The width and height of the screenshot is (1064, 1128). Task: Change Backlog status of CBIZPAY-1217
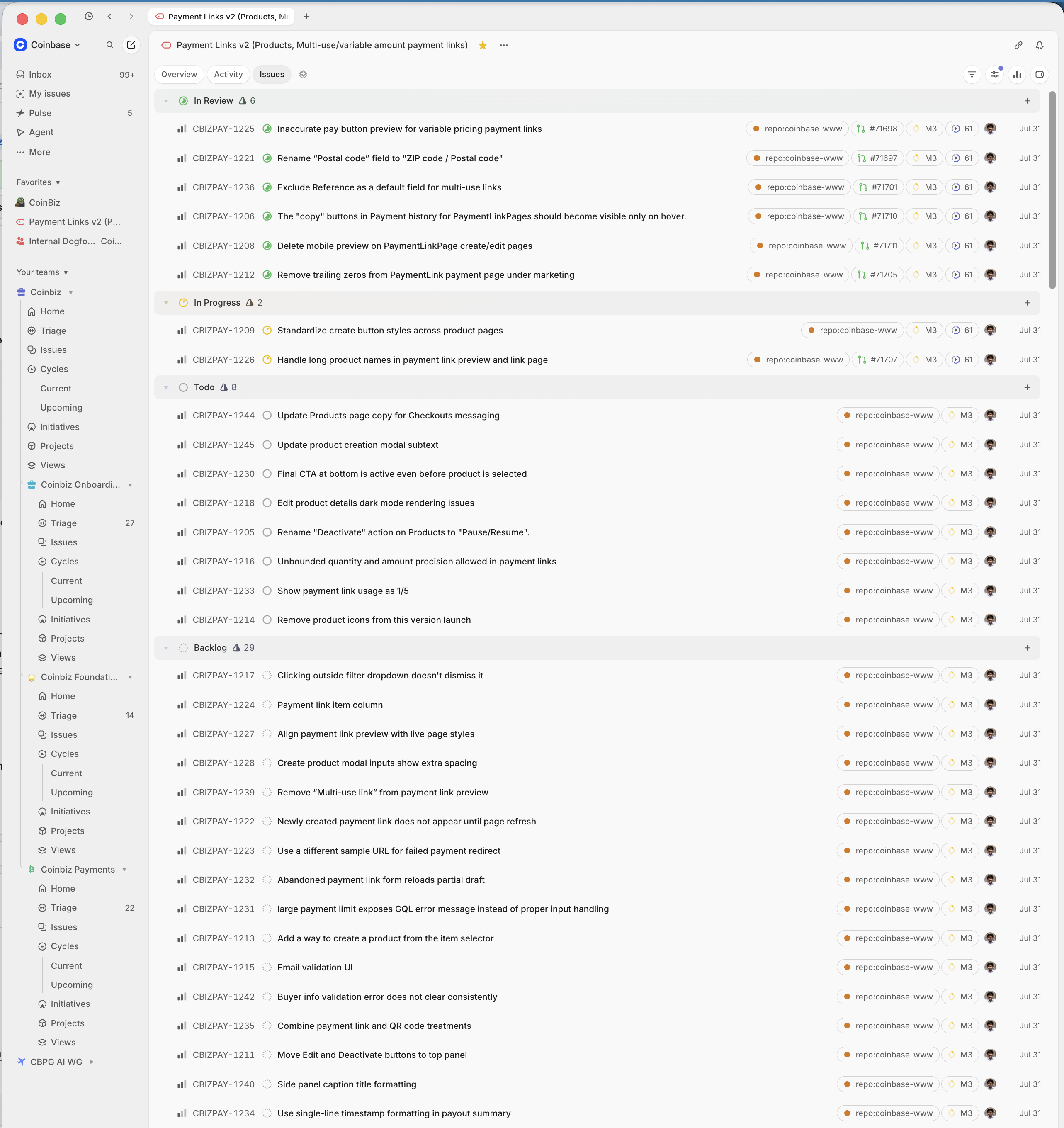pyautogui.click(x=267, y=675)
